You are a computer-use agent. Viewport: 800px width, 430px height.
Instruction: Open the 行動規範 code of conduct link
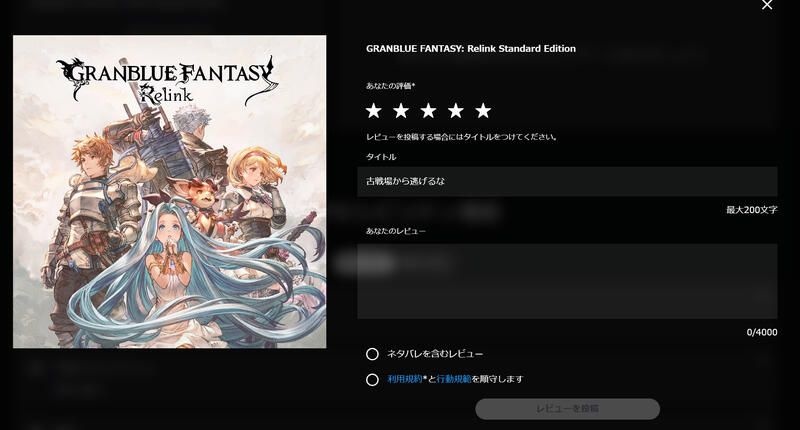click(454, 379)
